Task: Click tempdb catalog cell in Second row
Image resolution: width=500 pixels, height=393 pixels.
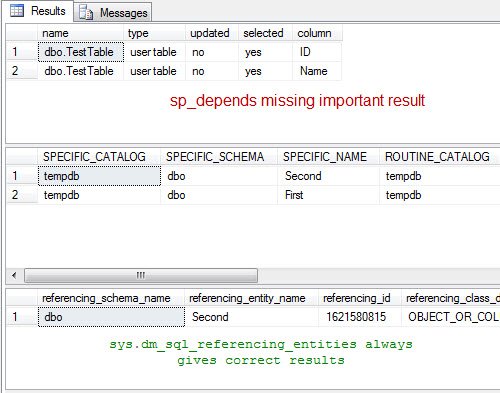Action: pos(99,176)
